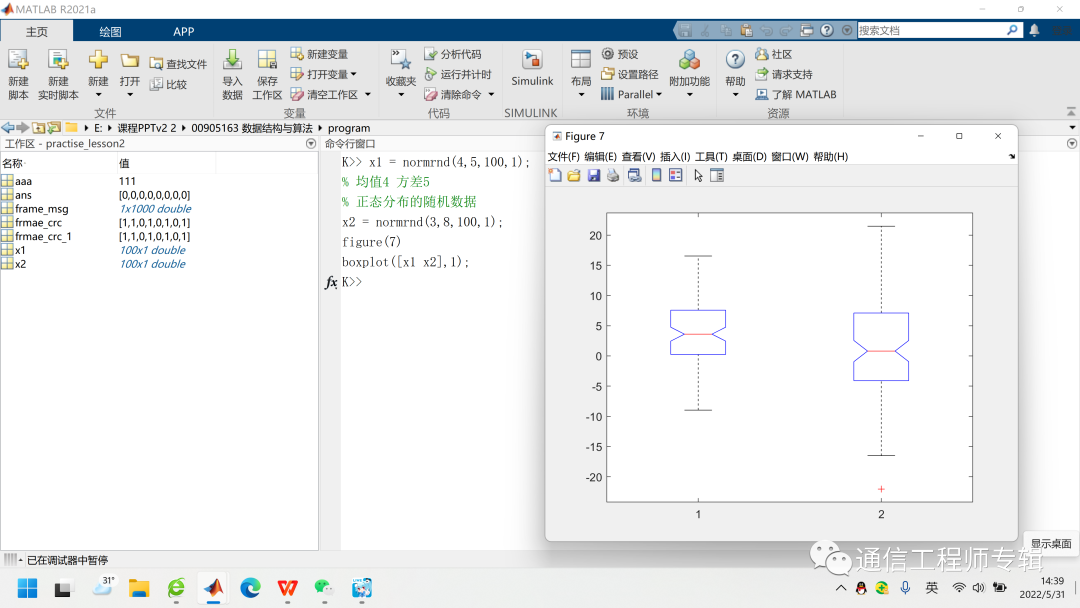The image size is (1080, 608).
Task: Click insert colorbar icon in Figure 7
Action: pyautogui.click(x=656, y=176)
